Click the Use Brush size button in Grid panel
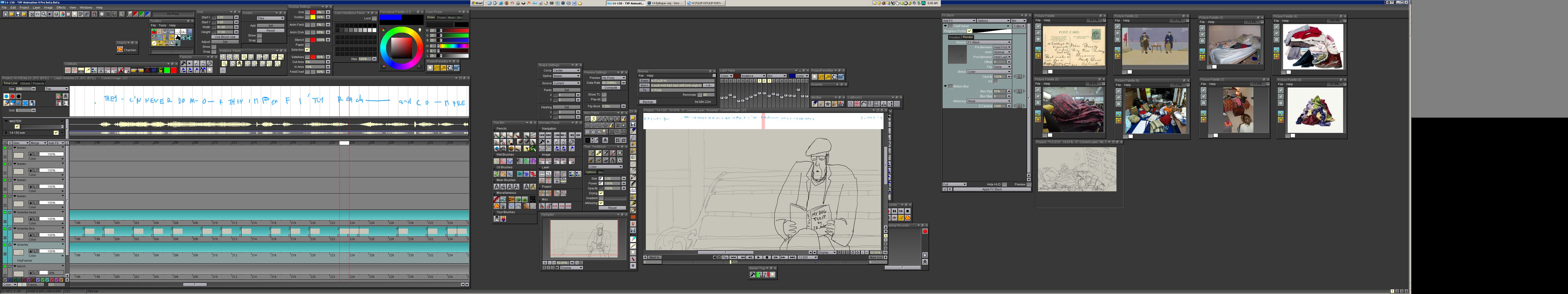This screenshot has height=294, width=1568. tap(225, 37)
